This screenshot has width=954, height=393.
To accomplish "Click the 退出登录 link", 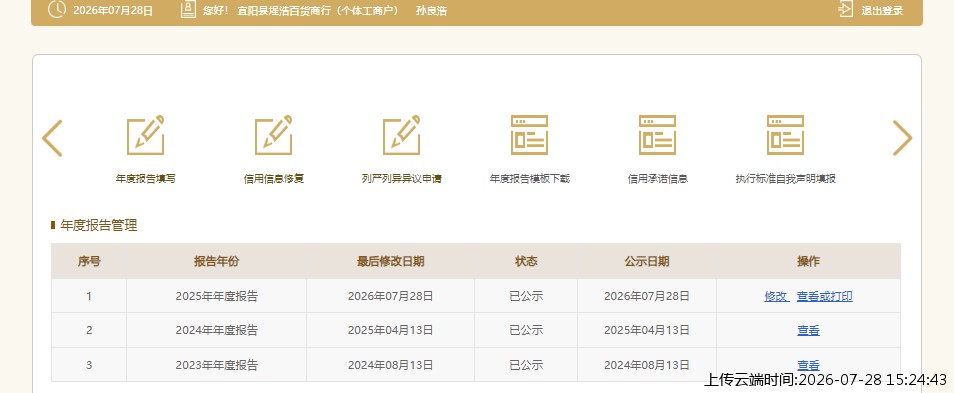I will 882,11.
